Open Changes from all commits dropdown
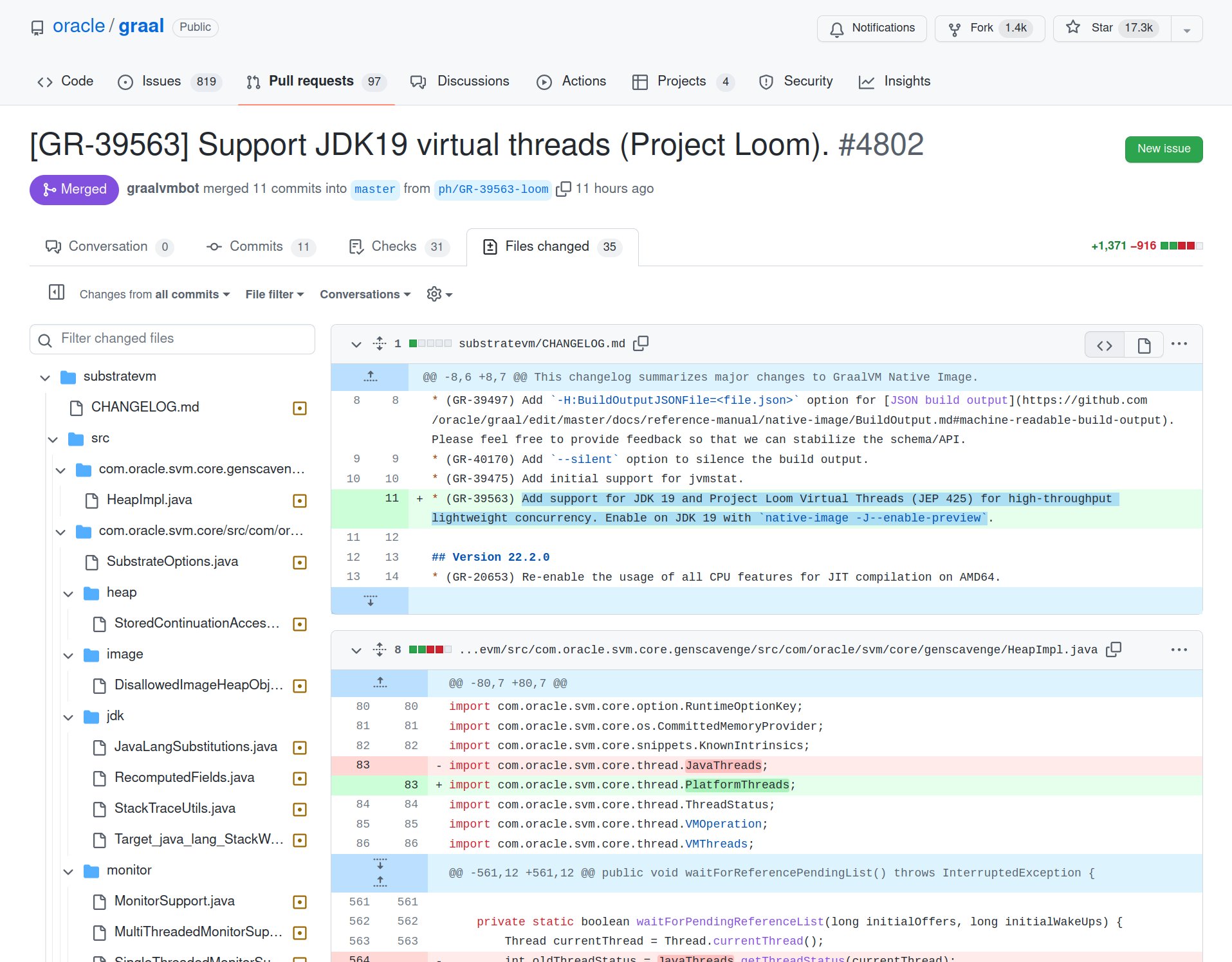The height and width of the screenshot is (962, 1232). coord(154,295)
